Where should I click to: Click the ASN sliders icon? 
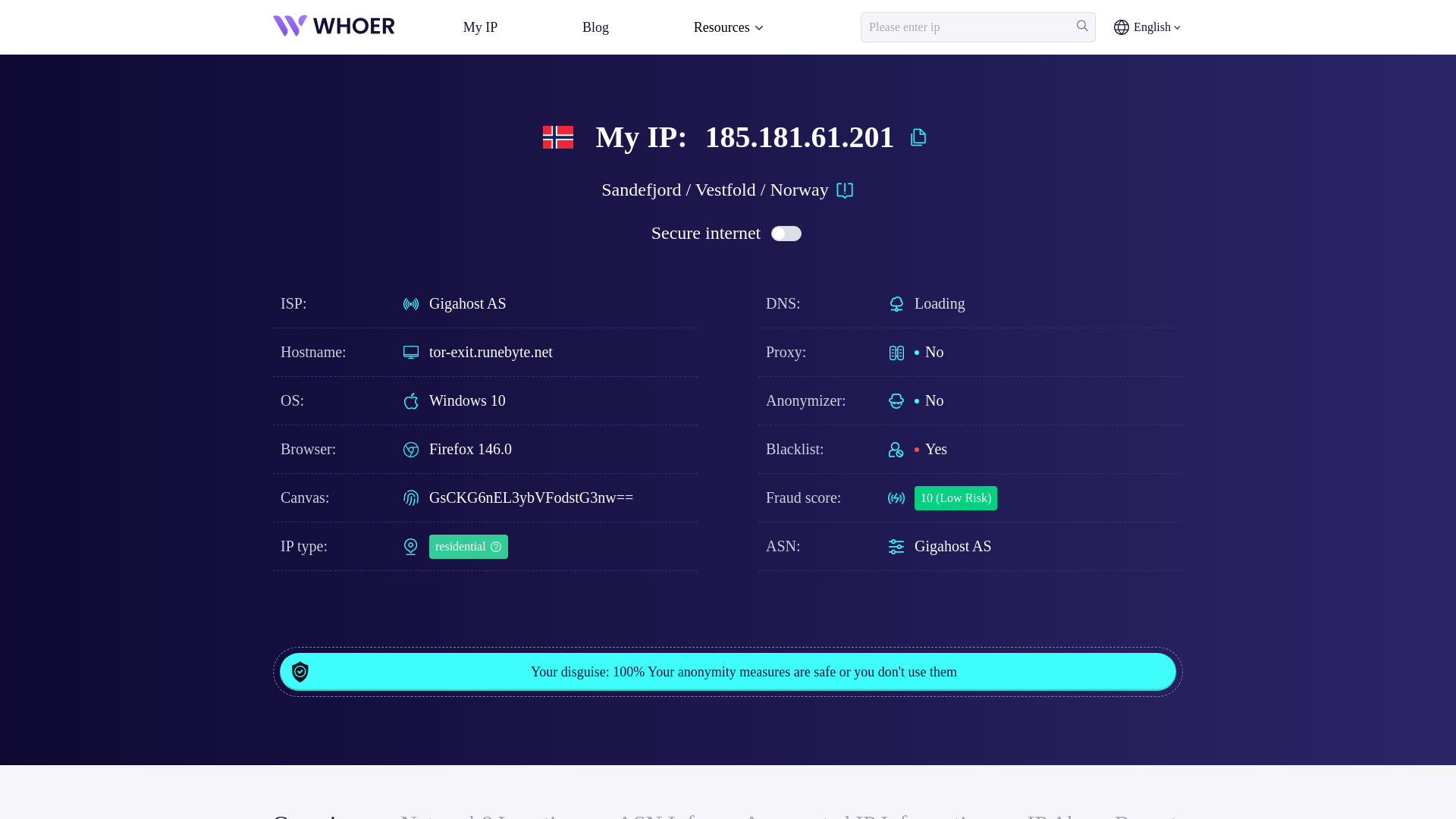(x=896, y=547)
